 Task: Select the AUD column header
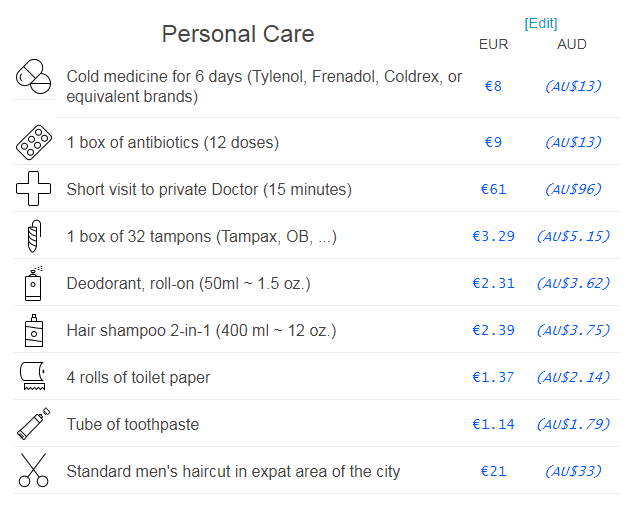pyautogui.click(x=571, y=44)
